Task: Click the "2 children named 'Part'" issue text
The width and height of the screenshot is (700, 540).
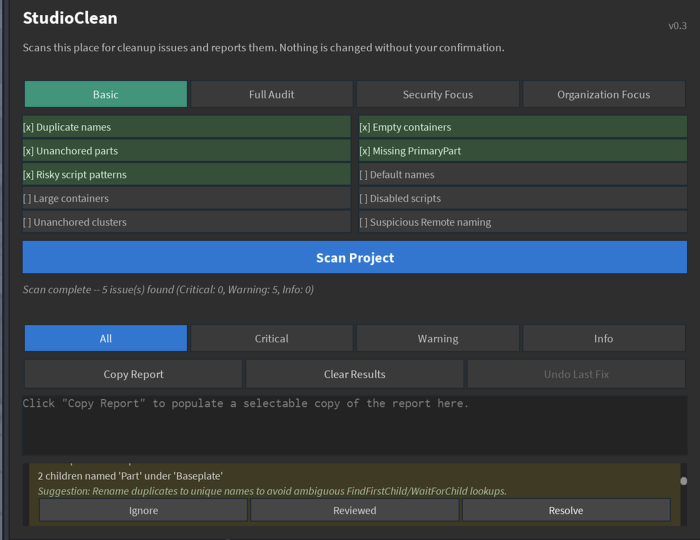Action: click(x=130, y=476)
